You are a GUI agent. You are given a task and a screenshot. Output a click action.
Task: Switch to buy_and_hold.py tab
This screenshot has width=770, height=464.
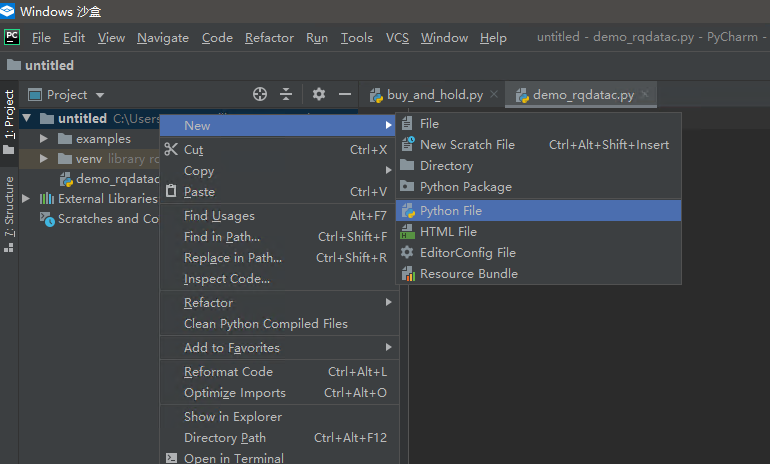click(434, 95)
